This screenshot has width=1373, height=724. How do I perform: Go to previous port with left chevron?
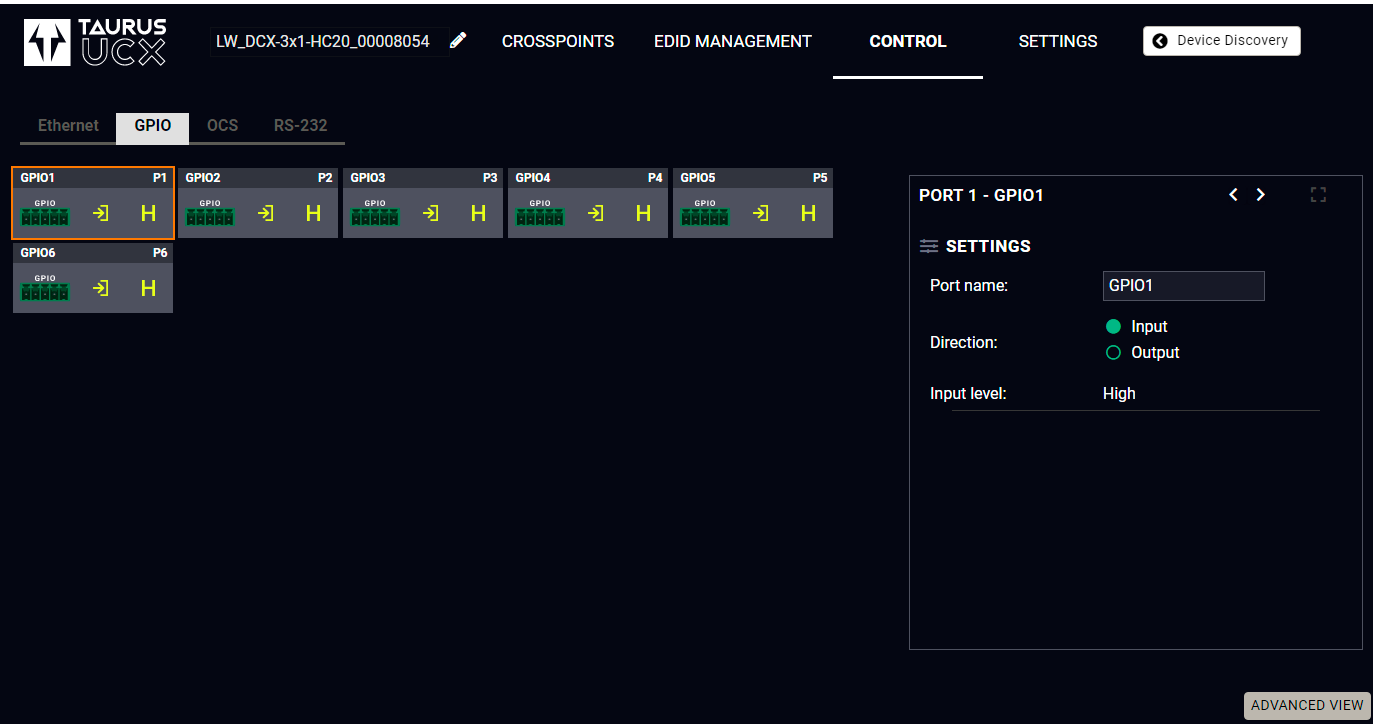[1233, 195]
